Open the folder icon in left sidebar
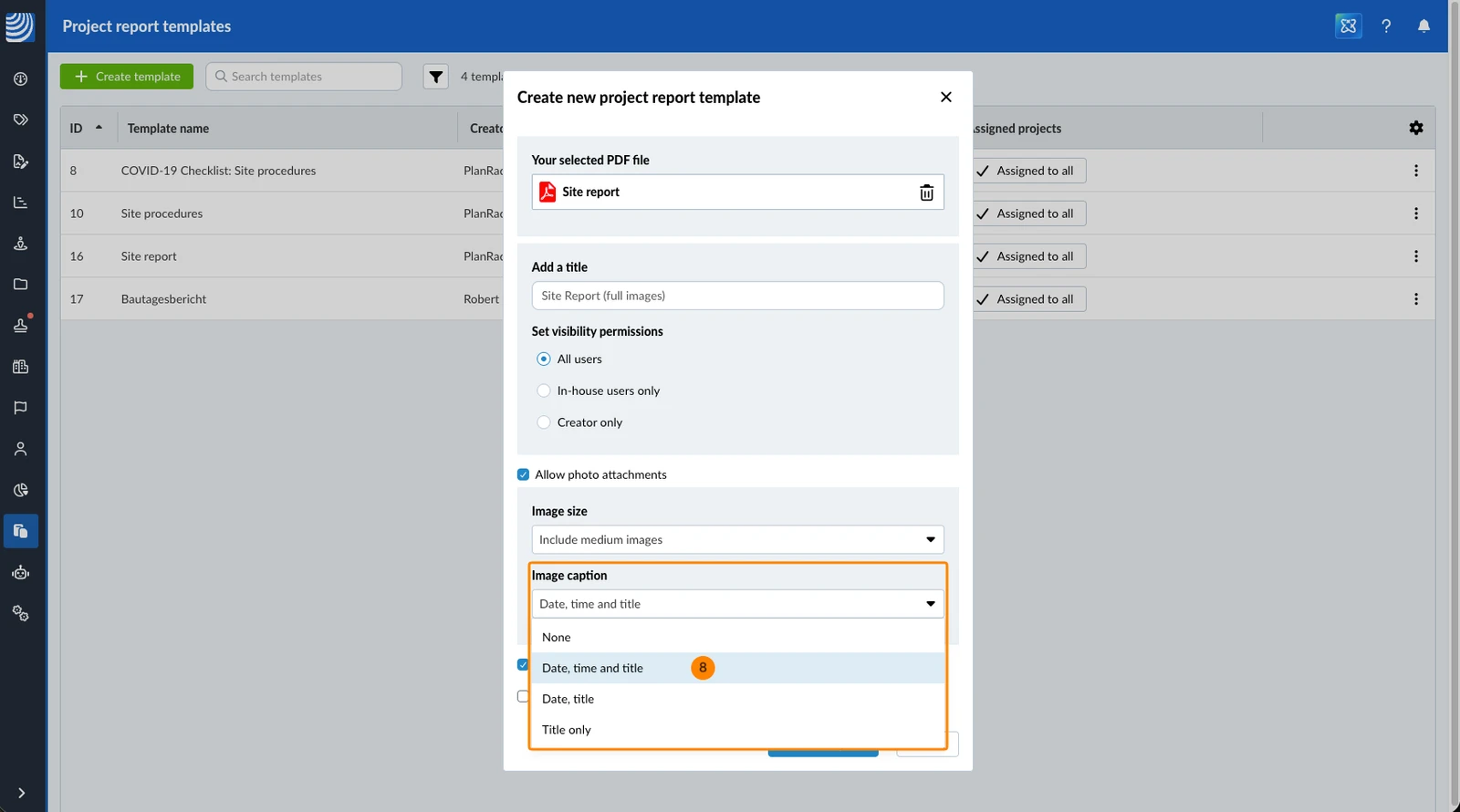The height and width of the screenshot is (812, 1460). [20, 285]
